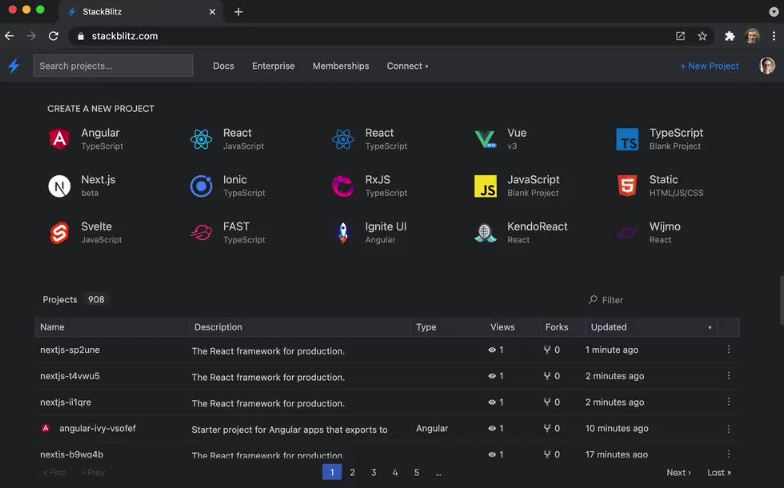This screenshot has height=488, width=784.
Task: Expand the Connect dropdown in navbar
Action: click(x=407, y=66)
